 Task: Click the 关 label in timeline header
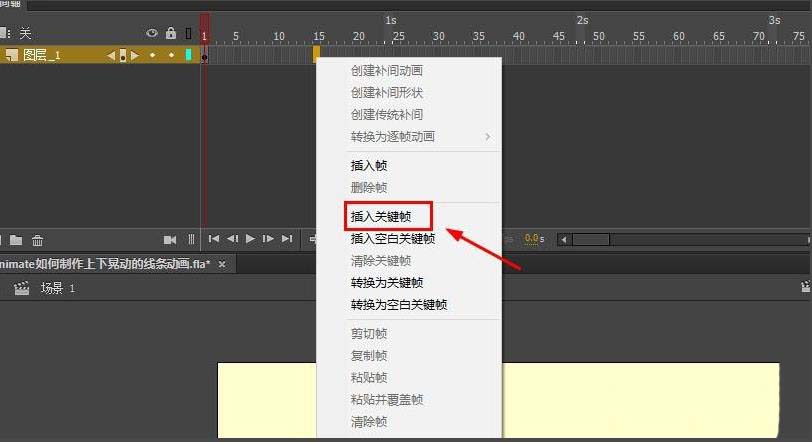(25, 34)
